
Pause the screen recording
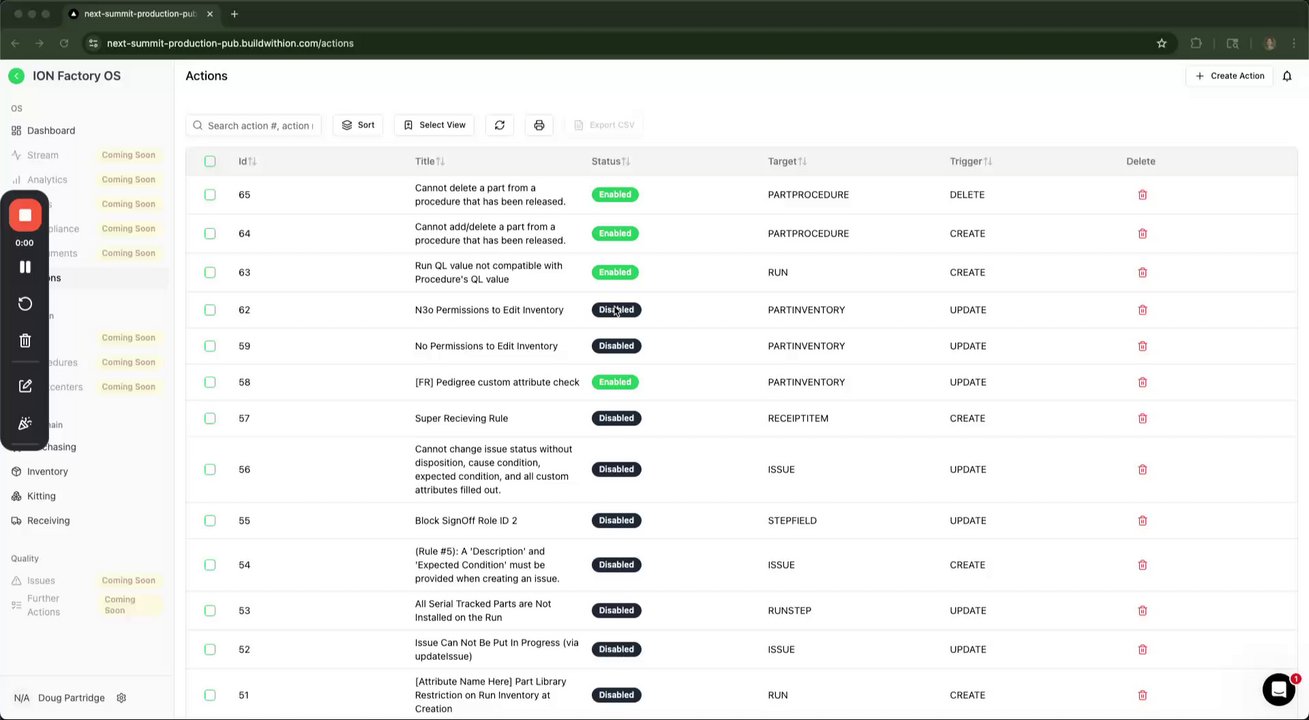point(25,267)
